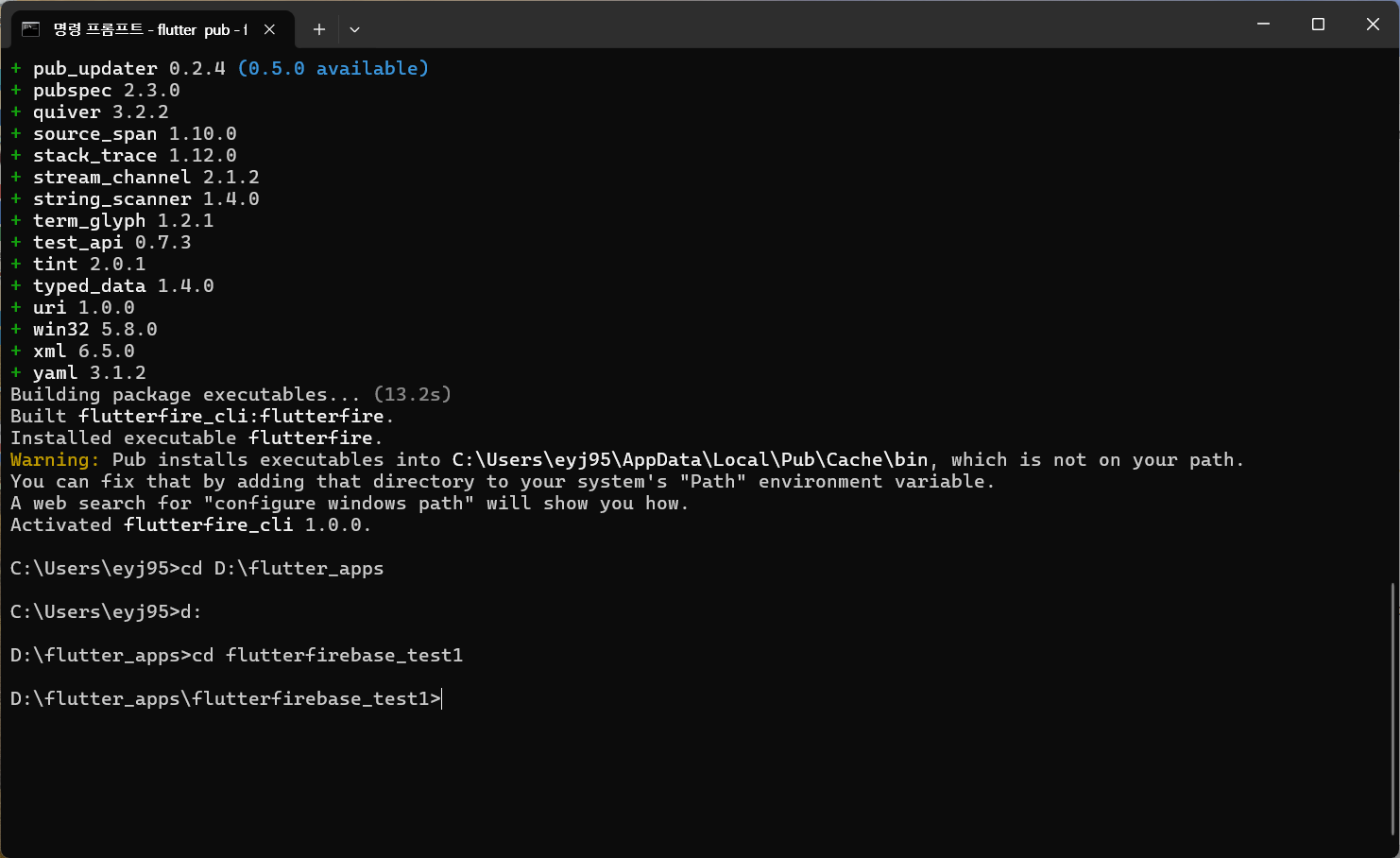Viewport: 1400px width, 858px height.
Task: Click the vertical scrollbar thumb
Action: click(x=1393, y=709)
